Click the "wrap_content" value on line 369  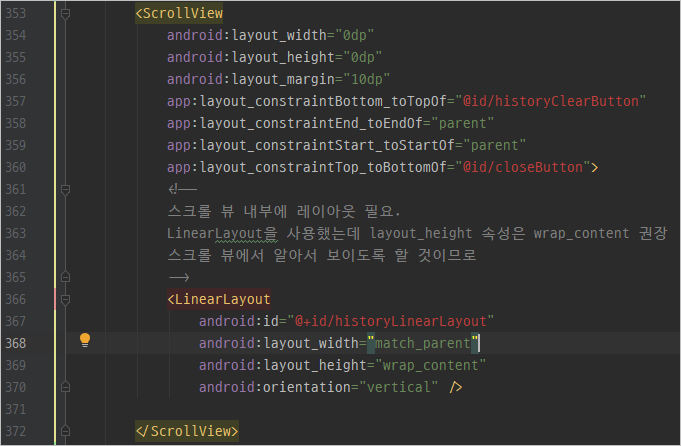[x=430, y=365]
